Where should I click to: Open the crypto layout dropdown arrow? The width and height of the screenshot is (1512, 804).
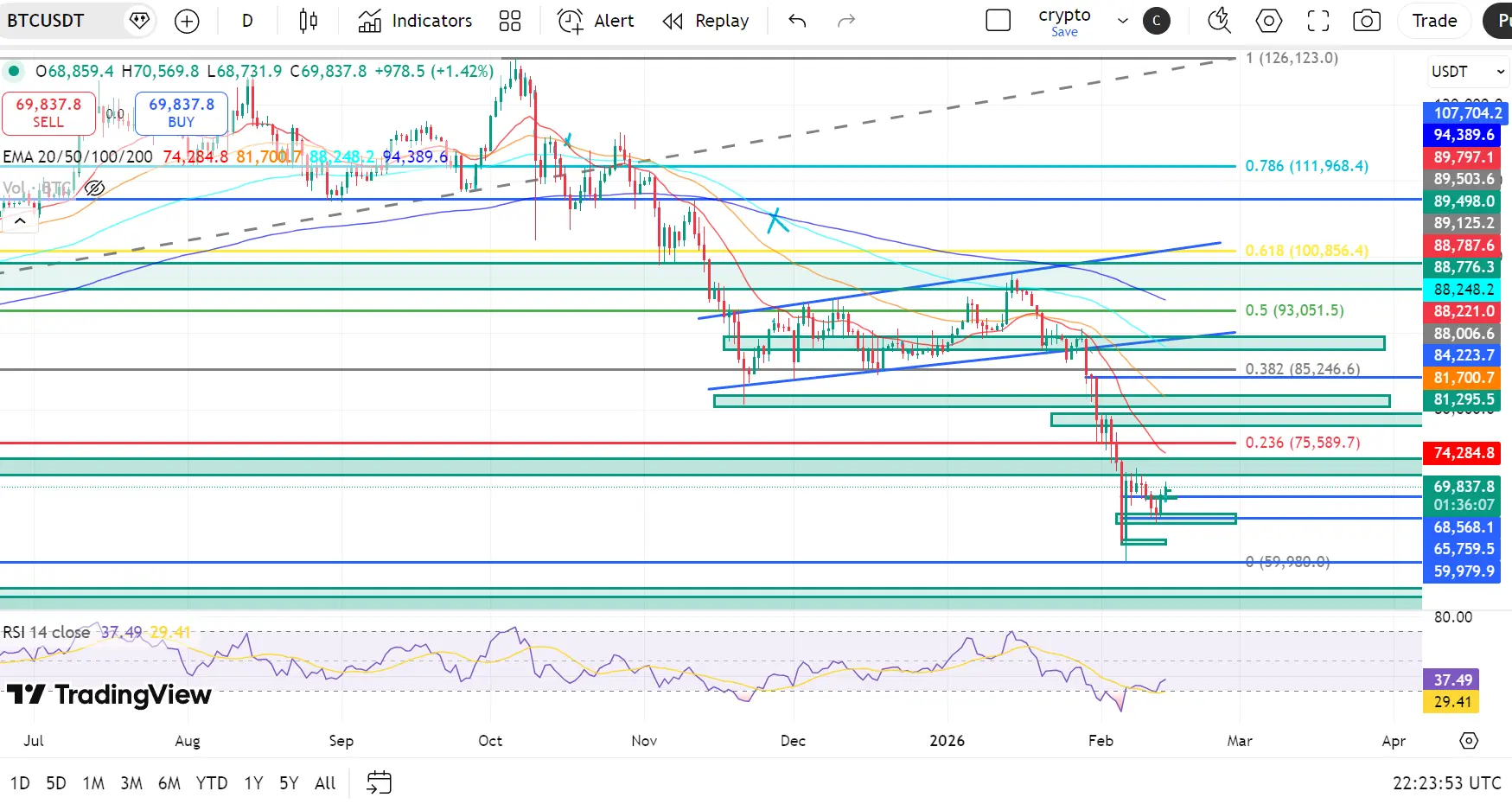click(x=1122, y=21)
